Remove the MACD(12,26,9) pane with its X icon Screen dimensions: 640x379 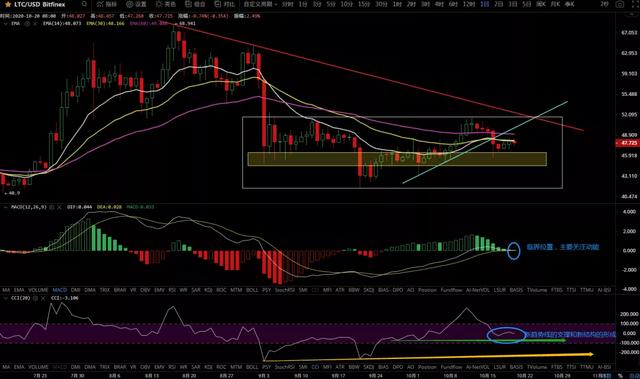[x=59, y=207]
